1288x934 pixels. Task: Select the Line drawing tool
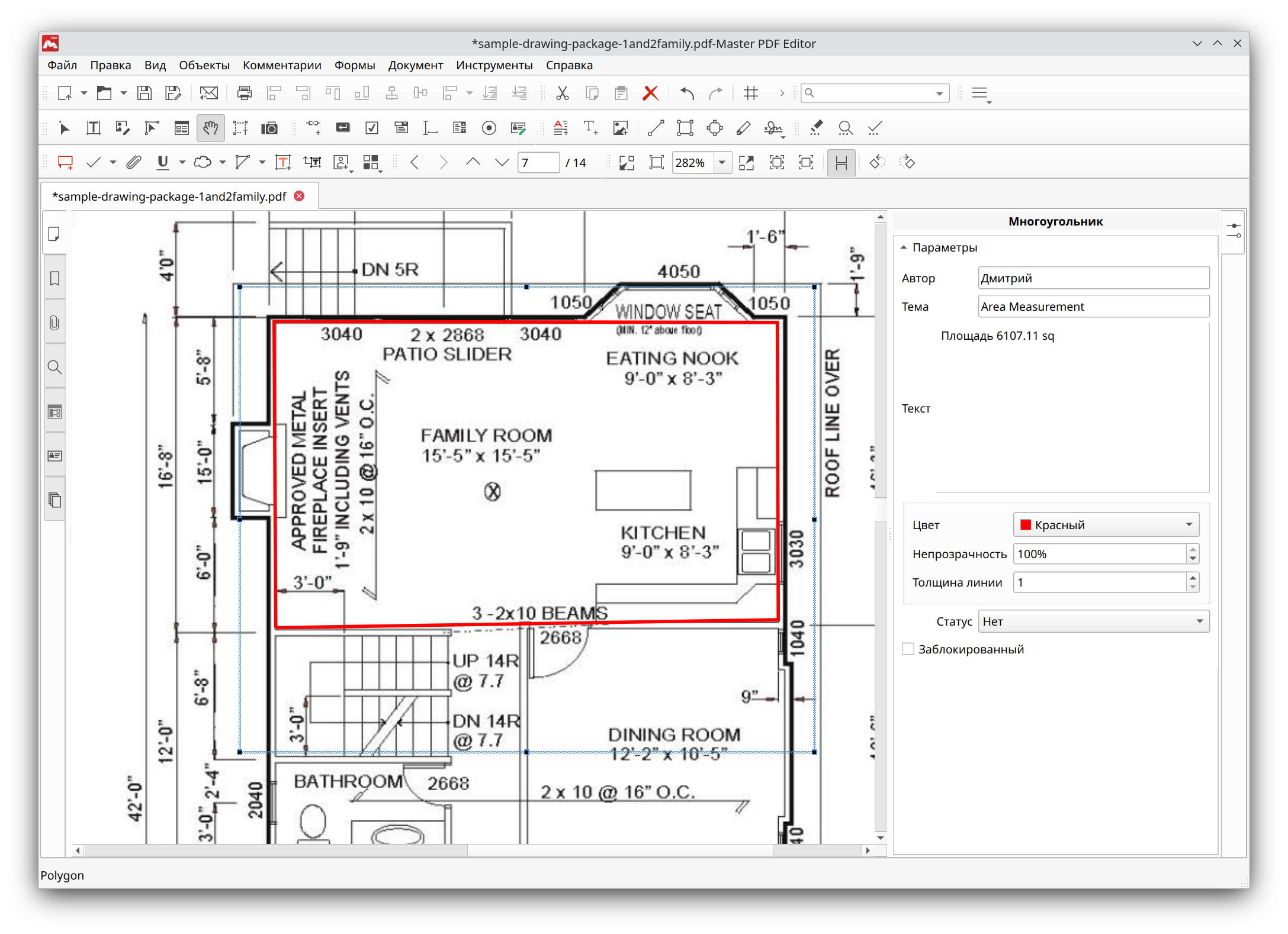pyautogui.click(x=656, y=128)
